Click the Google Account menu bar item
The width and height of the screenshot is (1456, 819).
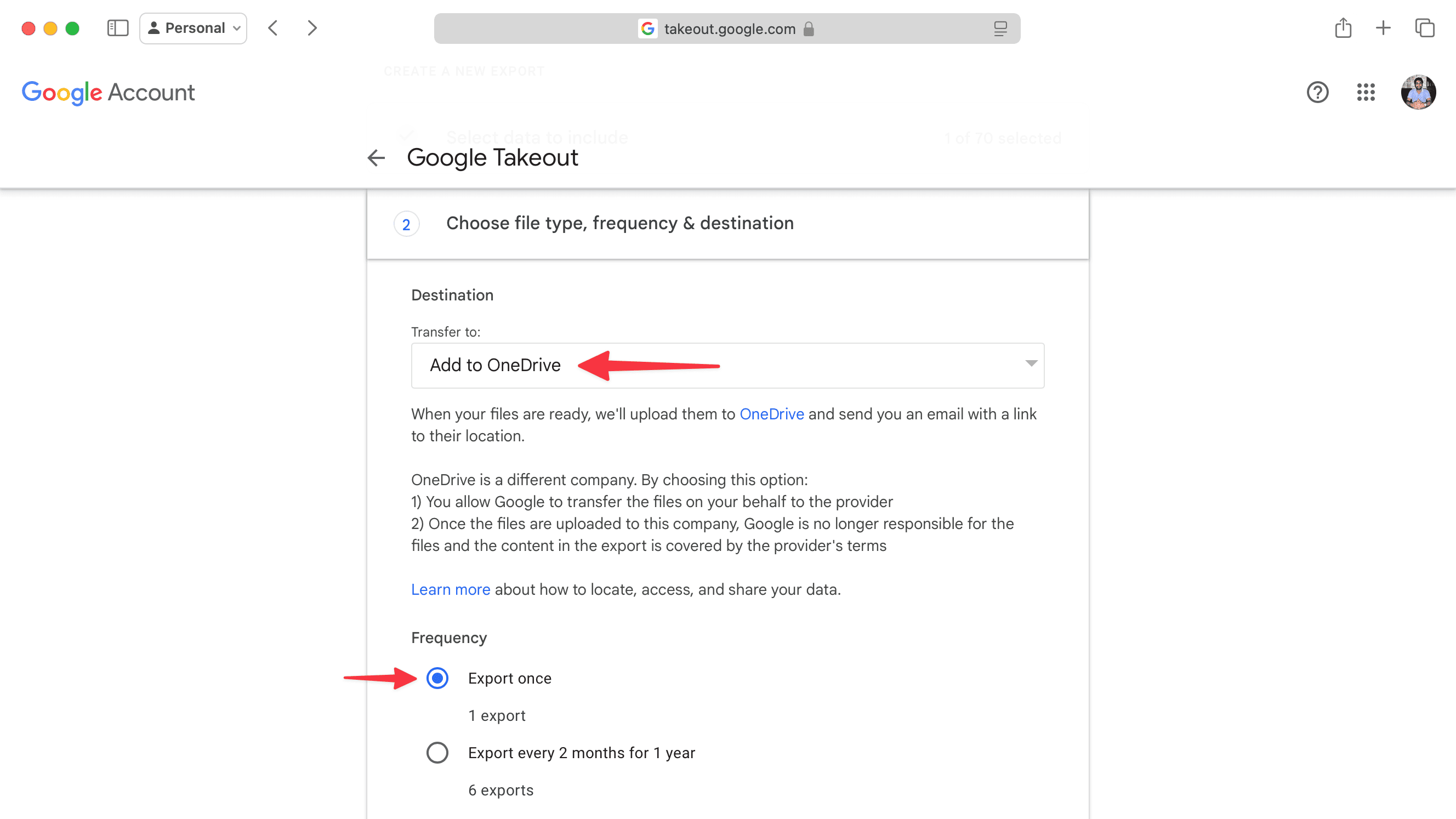[x=108, y=92]
